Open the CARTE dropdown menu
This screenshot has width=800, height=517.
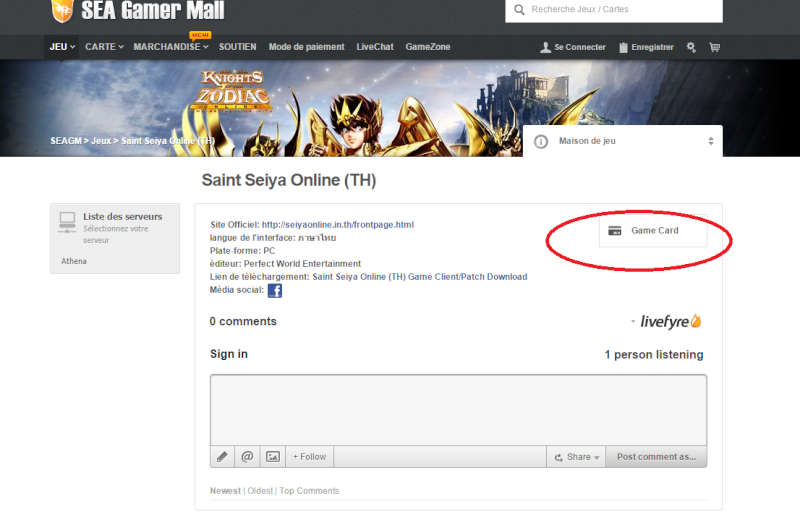click(x=104, y=47)
